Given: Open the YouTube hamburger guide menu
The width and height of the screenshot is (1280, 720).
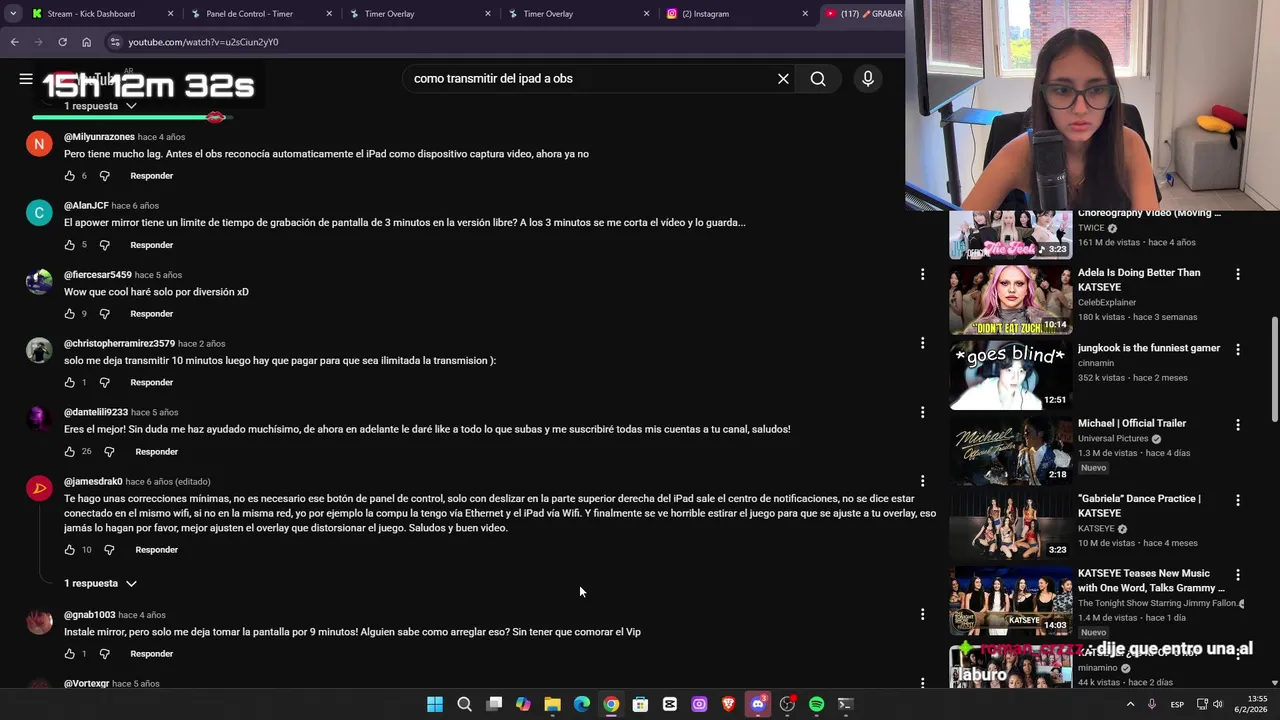Looking at the screenshot, I should click(26, 78).
